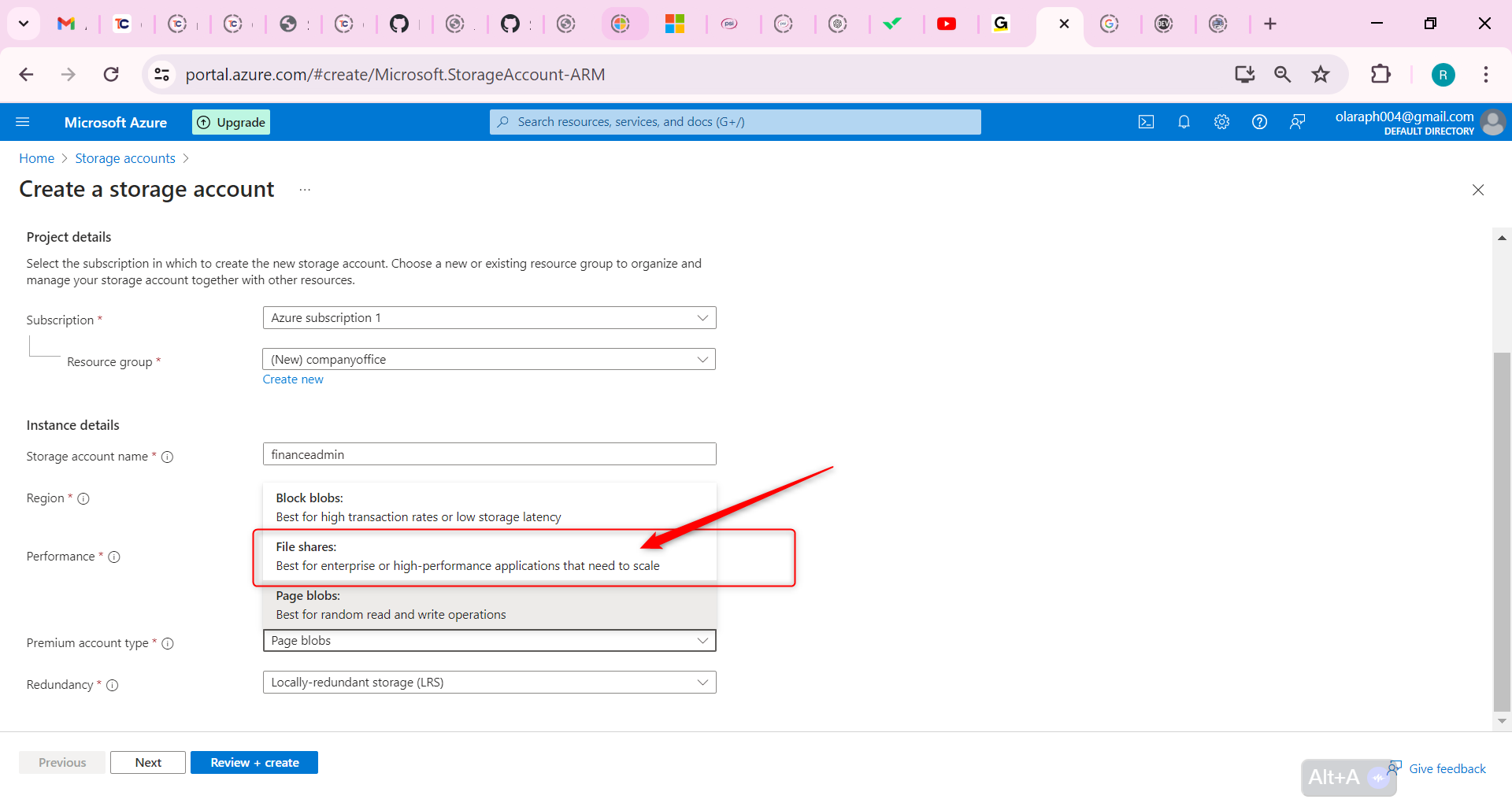1512x803 pixels.
Task: Open the Storage accounts breadcrumb
Action: (x=125, y=158)
